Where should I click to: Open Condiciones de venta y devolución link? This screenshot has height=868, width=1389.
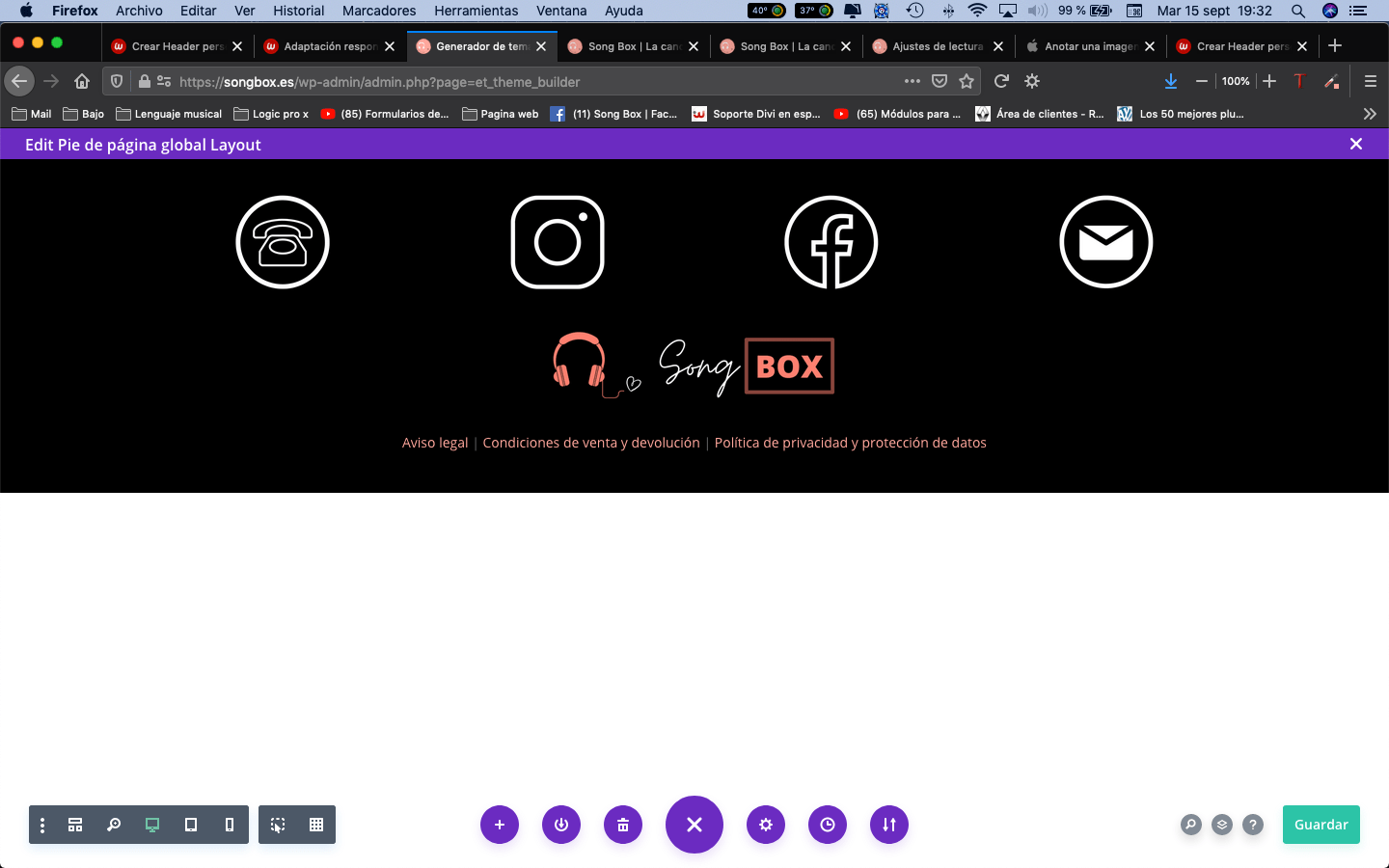[x=591, y=443]
